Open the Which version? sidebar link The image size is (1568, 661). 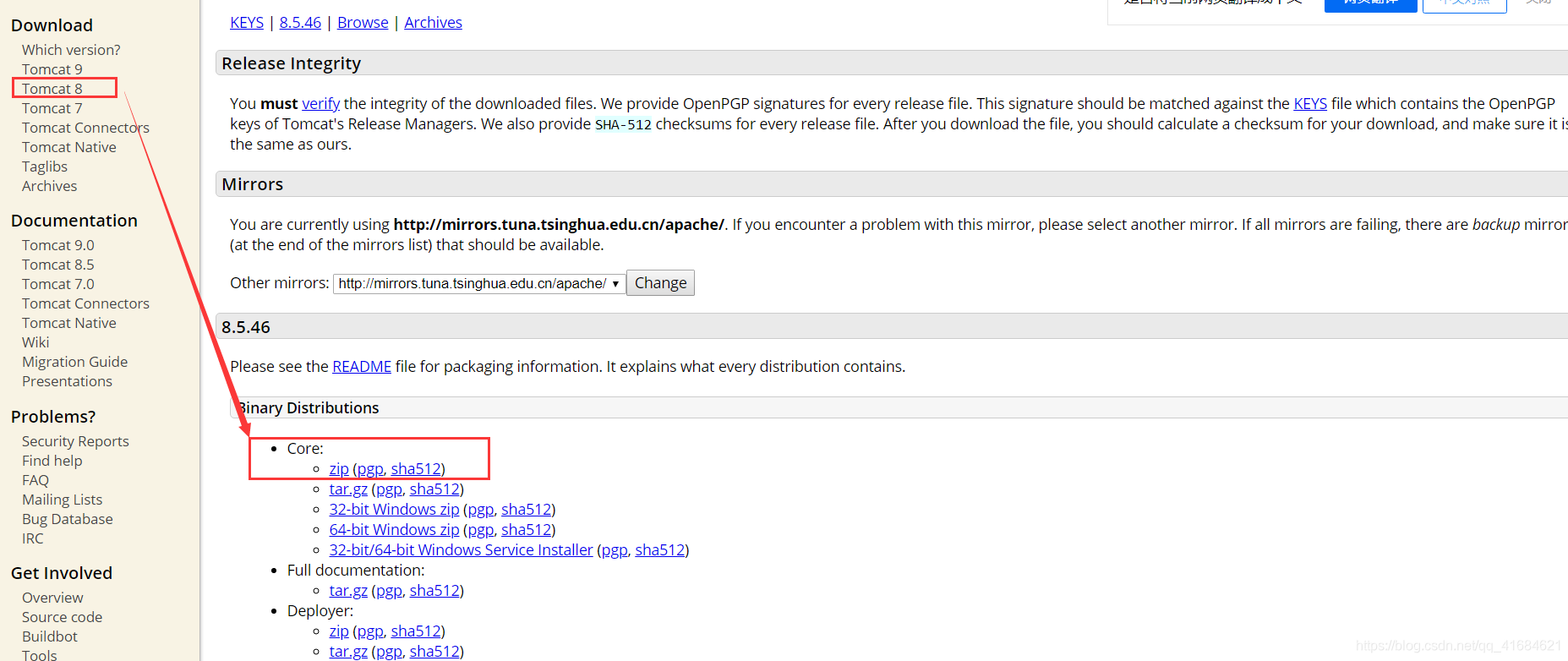pyautogui.click(x=71, y=50)
